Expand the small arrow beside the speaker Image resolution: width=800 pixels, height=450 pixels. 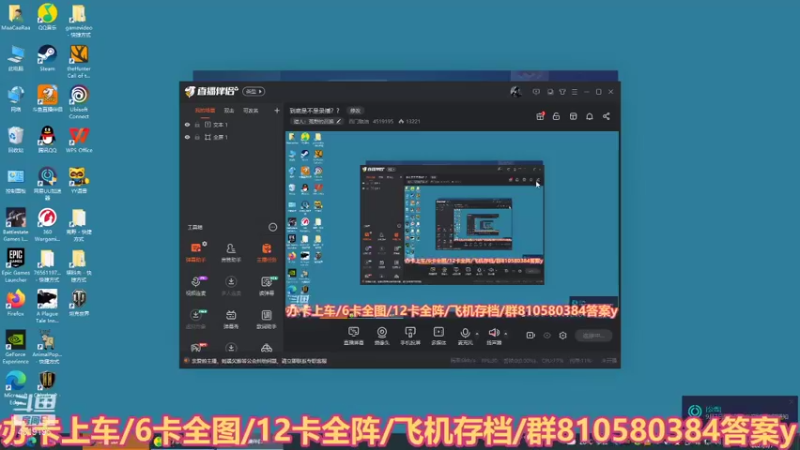click(506, 334)
